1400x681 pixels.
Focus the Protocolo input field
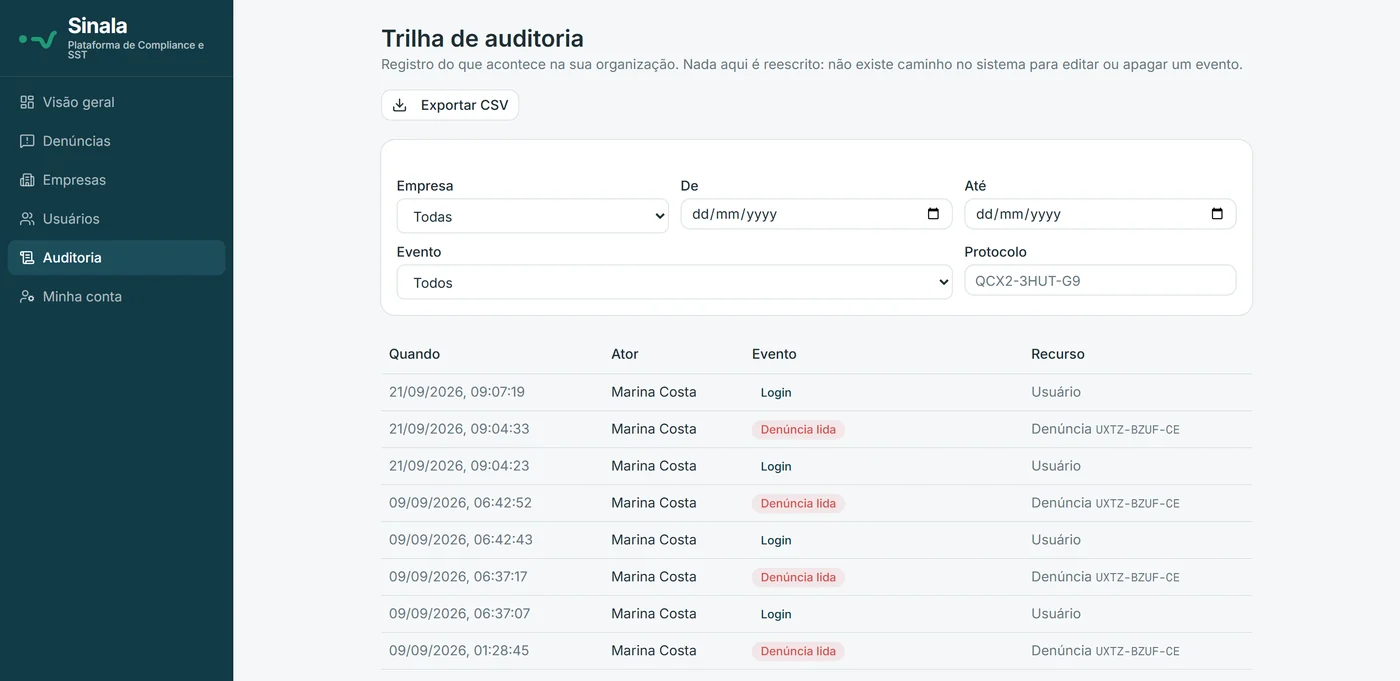click(1100, 280)
